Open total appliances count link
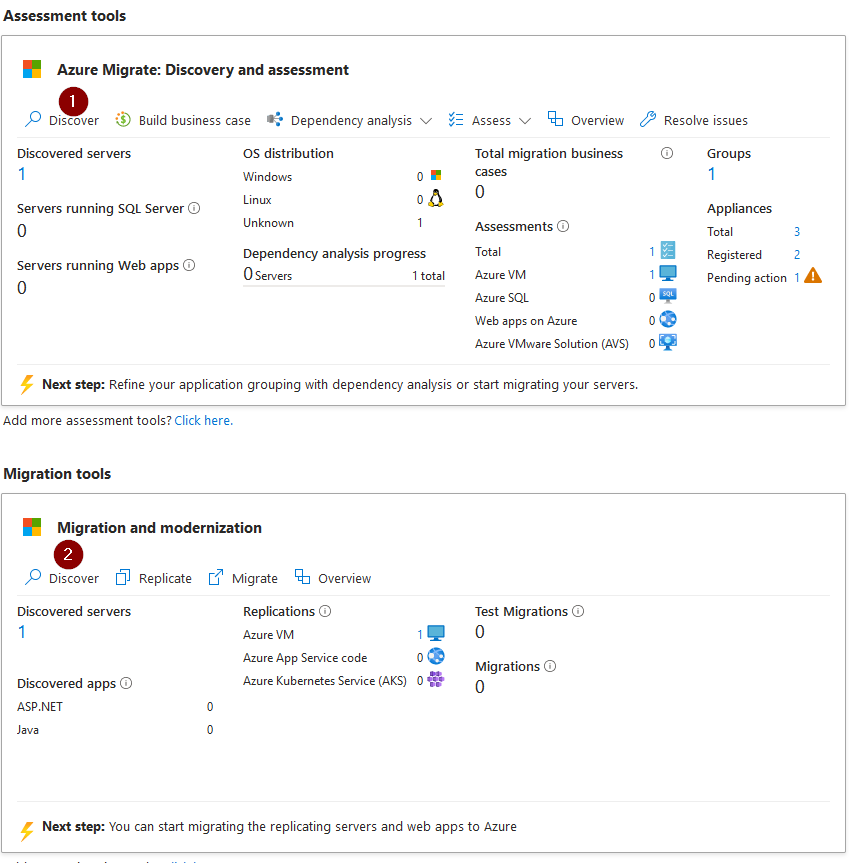This screenshot has height=863, width=849. pos(797,231)
